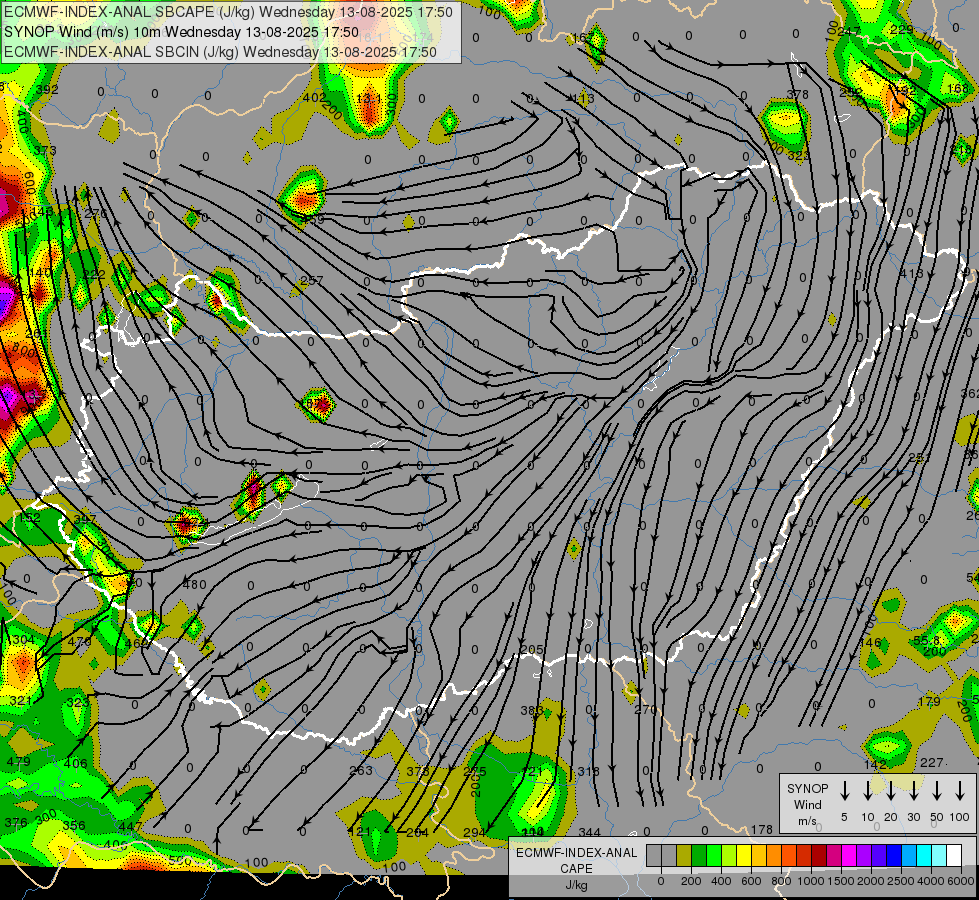Select the white swatch in CAPE legend
Viewport: 979px width, 900px height.
953,855
